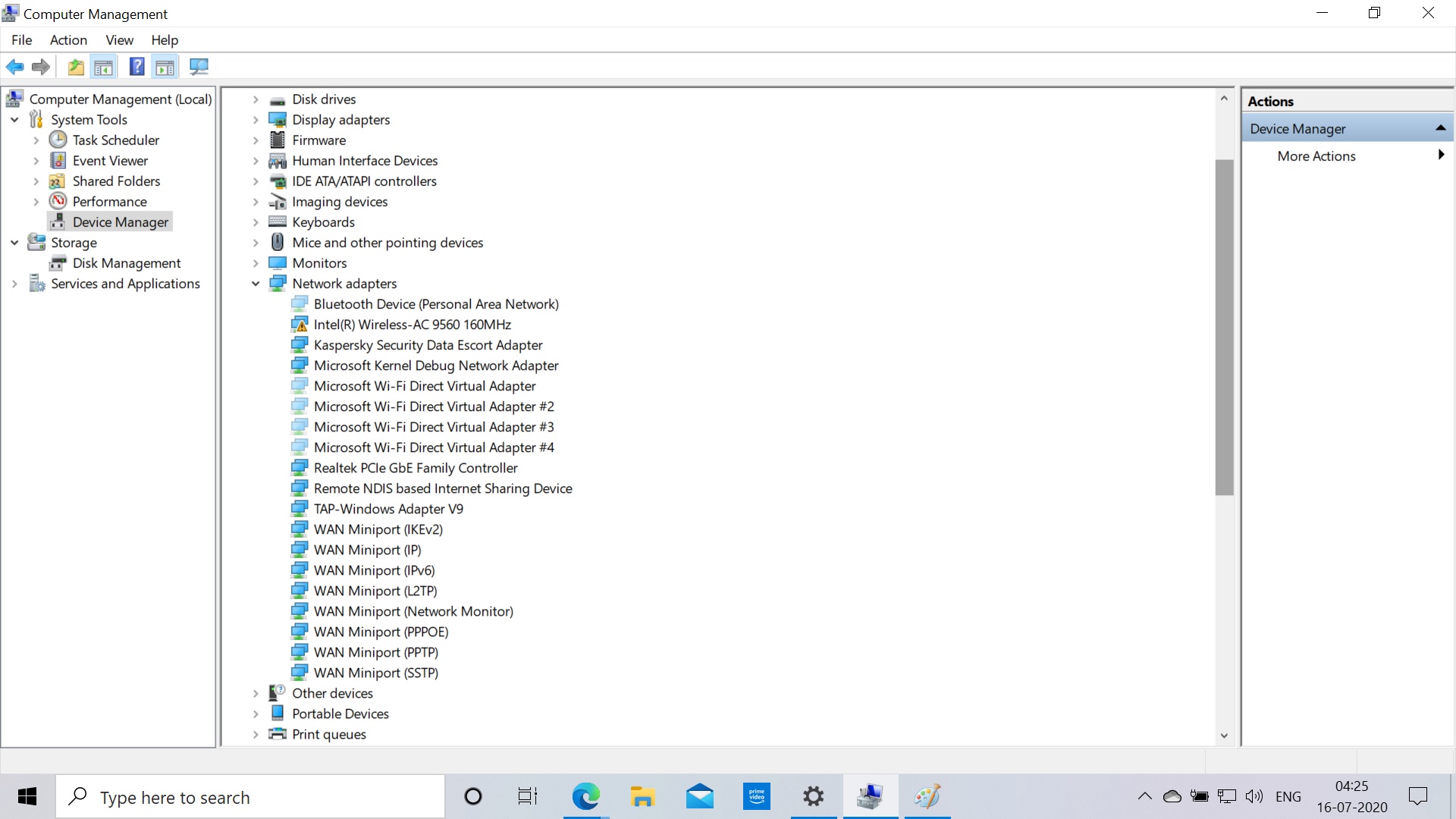
Task: Open File Explorer from the taskbar
Action: (x=642, y=796)
